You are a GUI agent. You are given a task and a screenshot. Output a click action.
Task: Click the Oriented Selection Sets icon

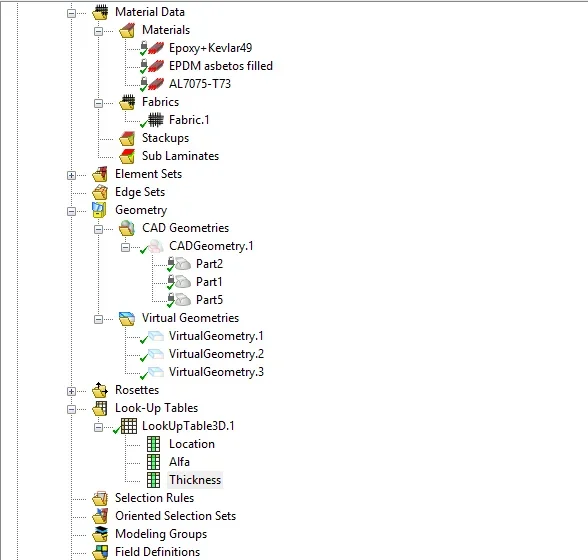click(x=100, y=516)
